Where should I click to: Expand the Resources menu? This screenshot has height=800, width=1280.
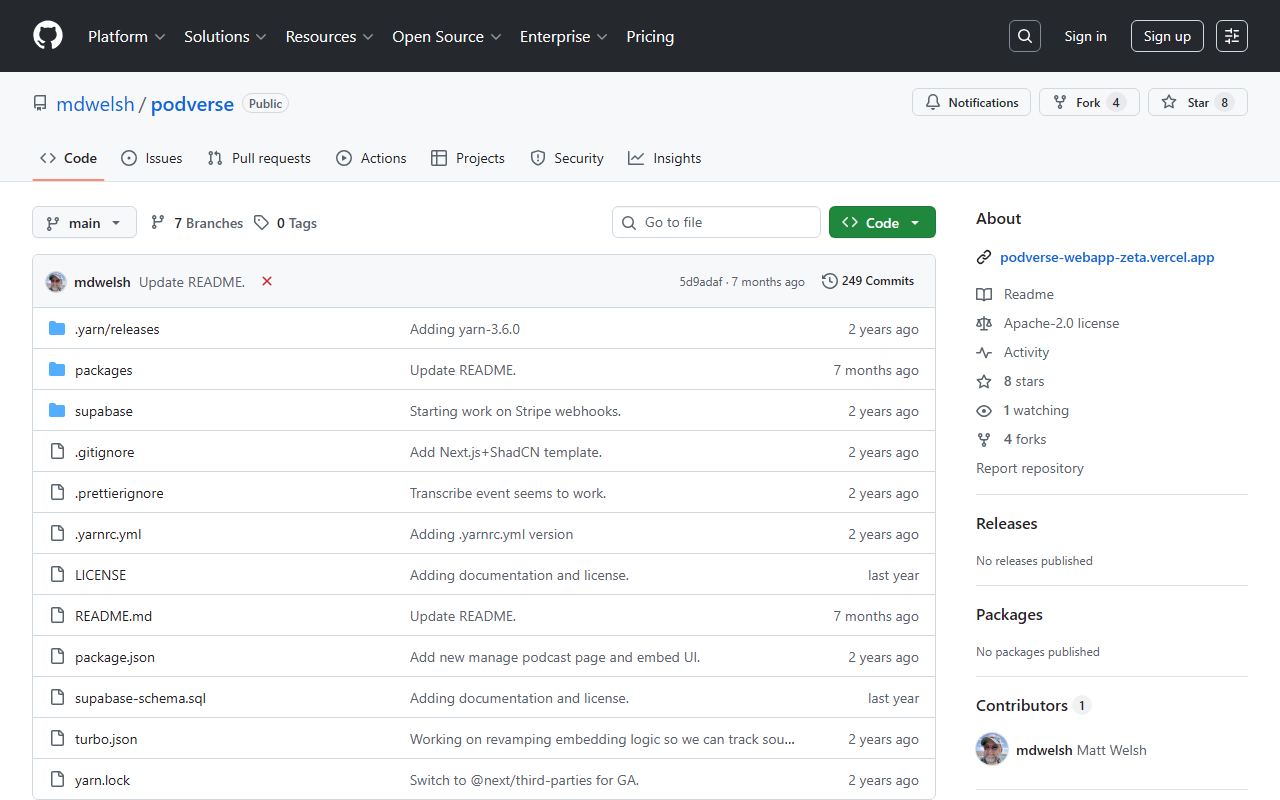click(x=329, y=36)
